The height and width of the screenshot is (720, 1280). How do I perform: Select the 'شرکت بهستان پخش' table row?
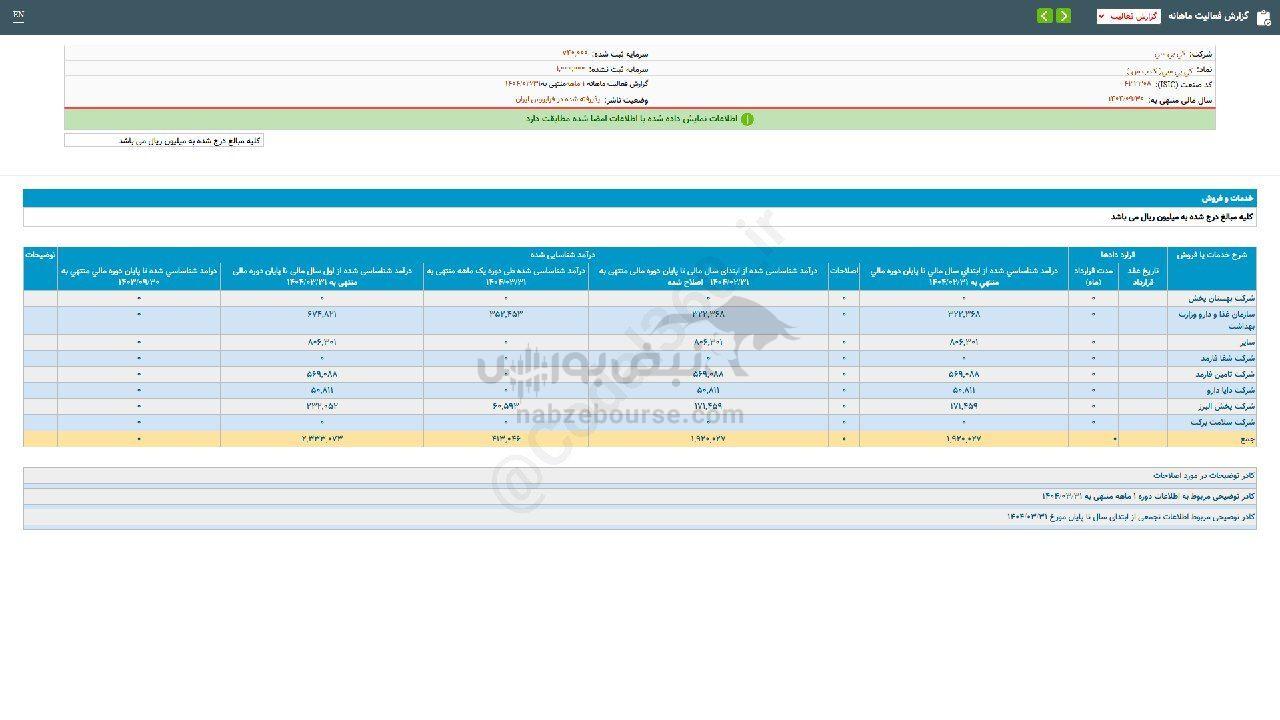click(1215, 298)
